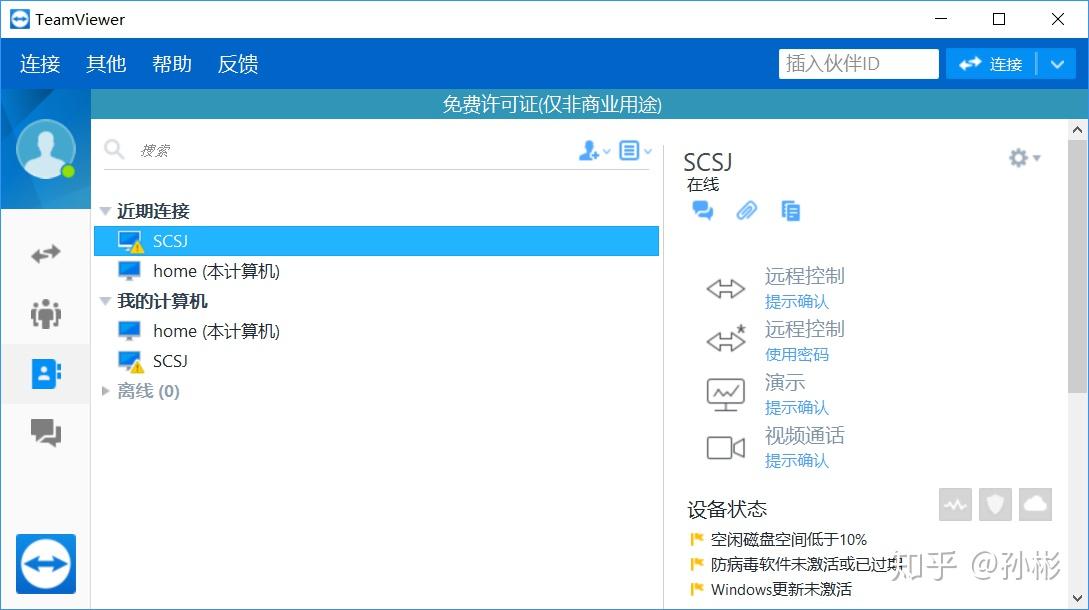Click 提示确认 link under 视频通话
Screen dimensions: 1089x610
click(797, 460)
